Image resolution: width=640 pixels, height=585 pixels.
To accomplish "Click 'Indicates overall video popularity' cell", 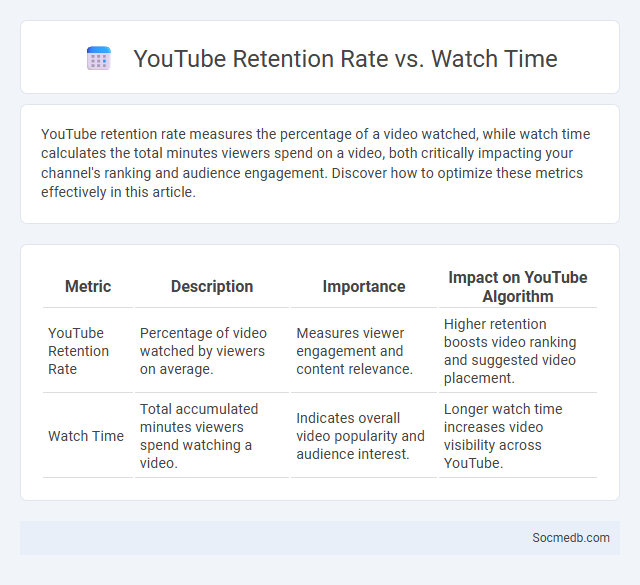I will [x=364, y=436].
